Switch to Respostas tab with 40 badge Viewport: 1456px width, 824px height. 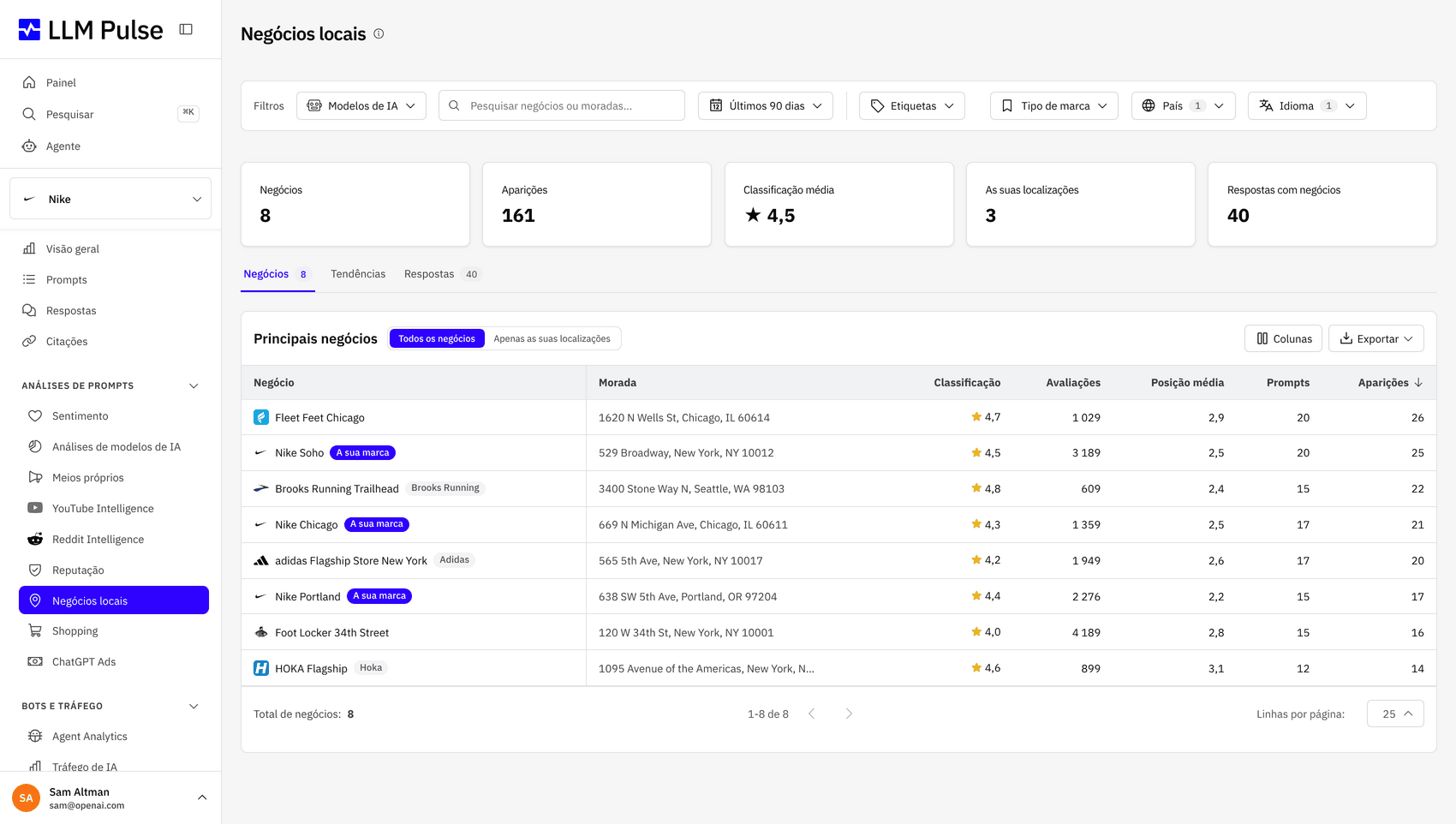pyautogui.click(x=443, y=274)
